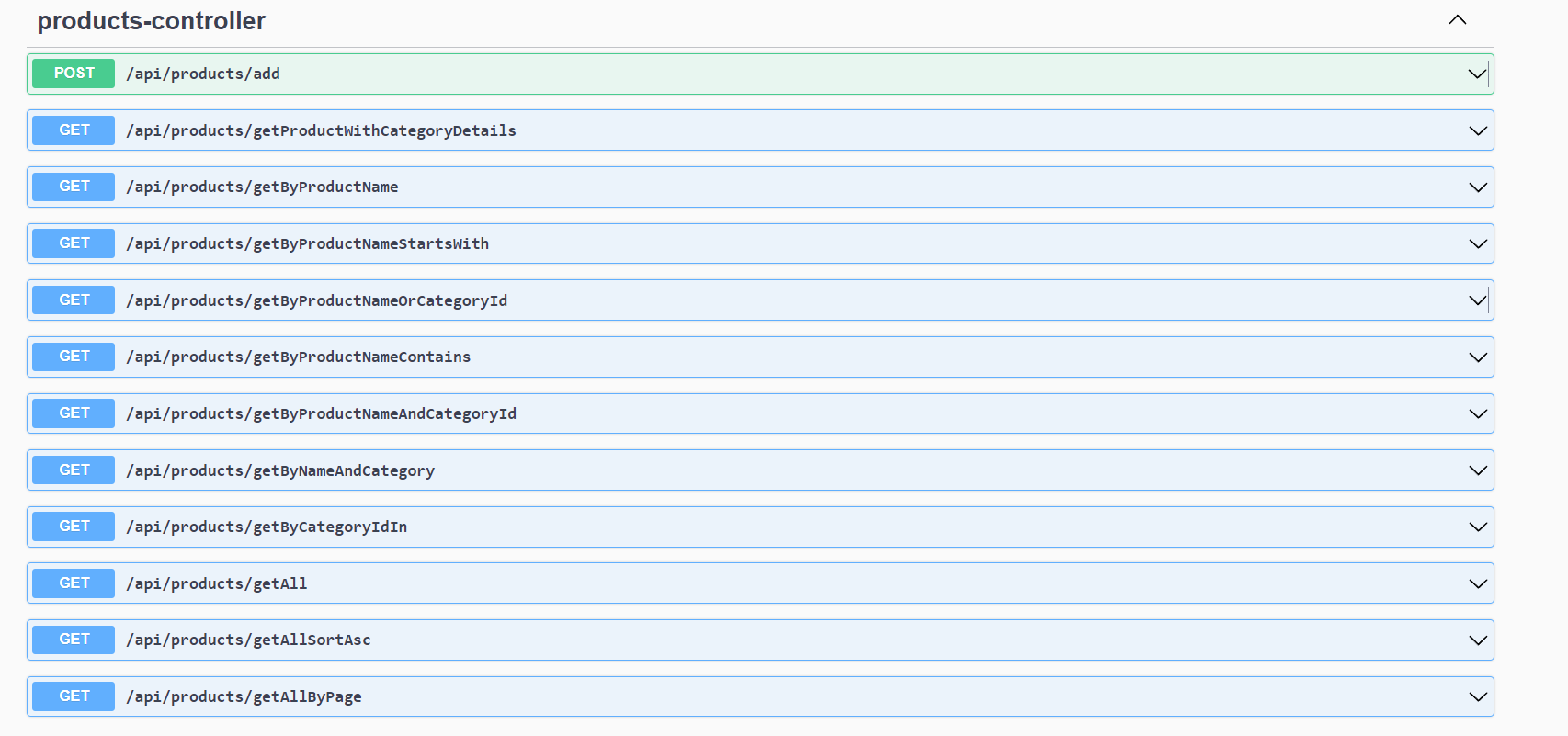Open the products-controller heading
The height and width of the screenshot is (736, 1568).
(151, 20)
